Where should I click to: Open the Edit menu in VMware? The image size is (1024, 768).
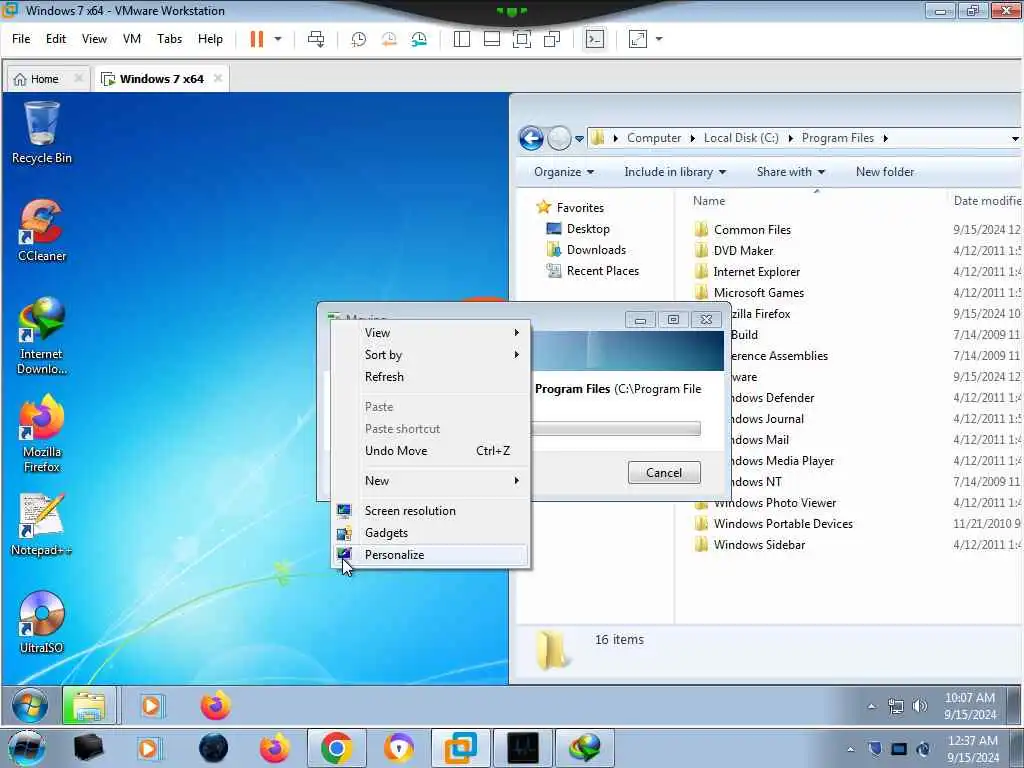point(56,39)
